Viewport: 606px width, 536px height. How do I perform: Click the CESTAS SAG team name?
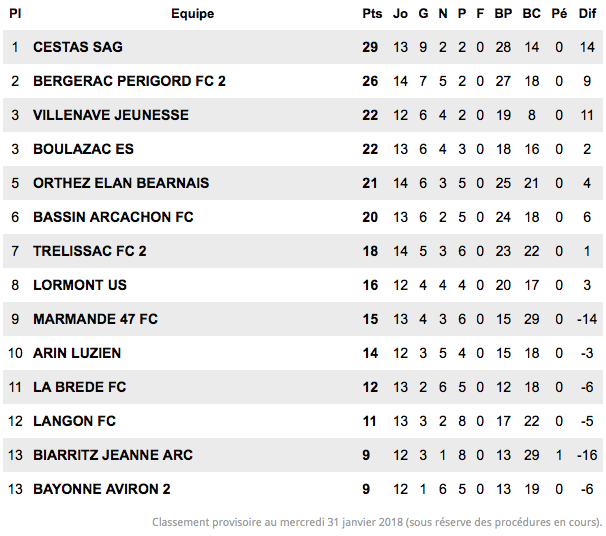(78, 47)
